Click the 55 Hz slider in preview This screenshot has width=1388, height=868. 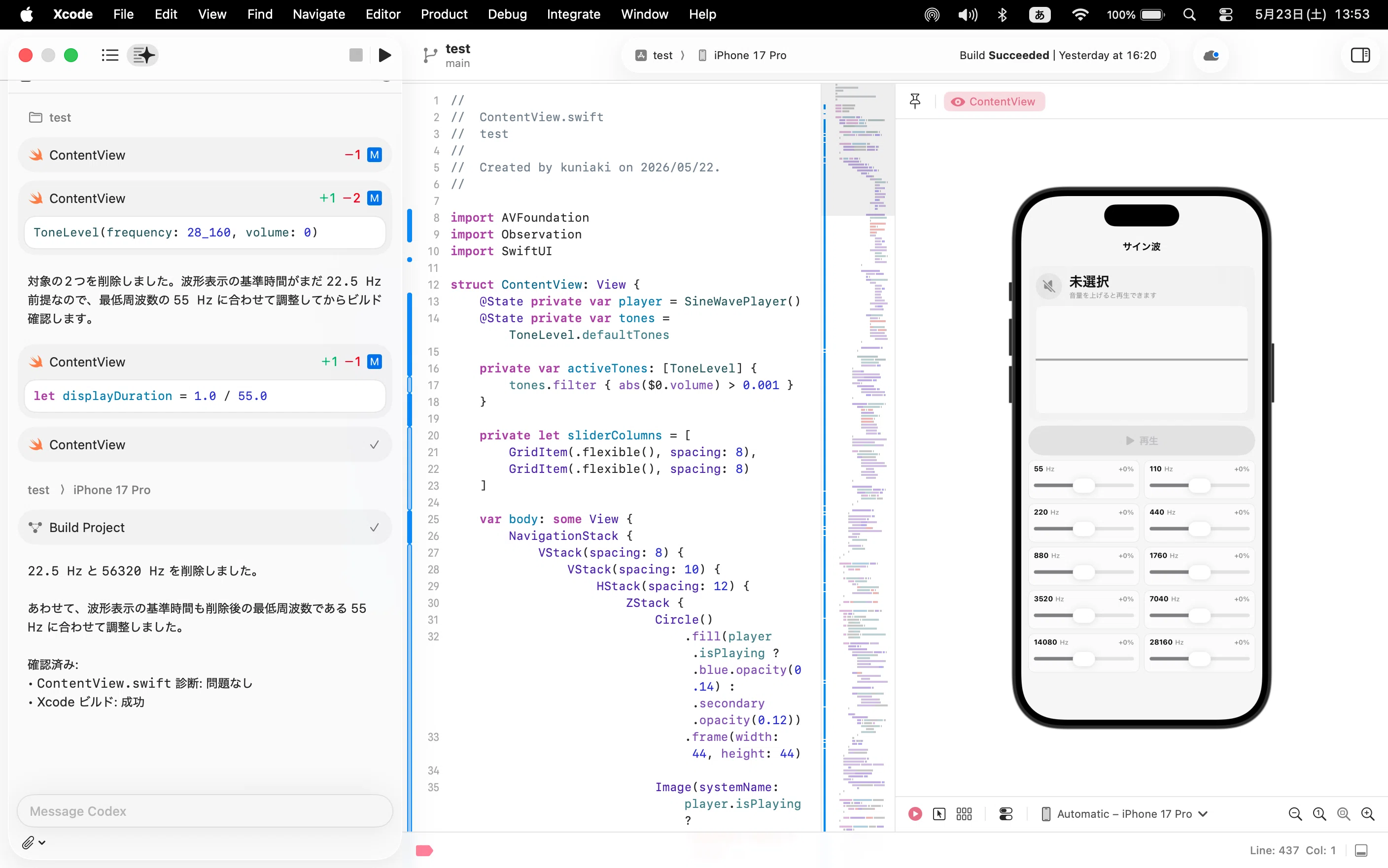point(1083,485)
